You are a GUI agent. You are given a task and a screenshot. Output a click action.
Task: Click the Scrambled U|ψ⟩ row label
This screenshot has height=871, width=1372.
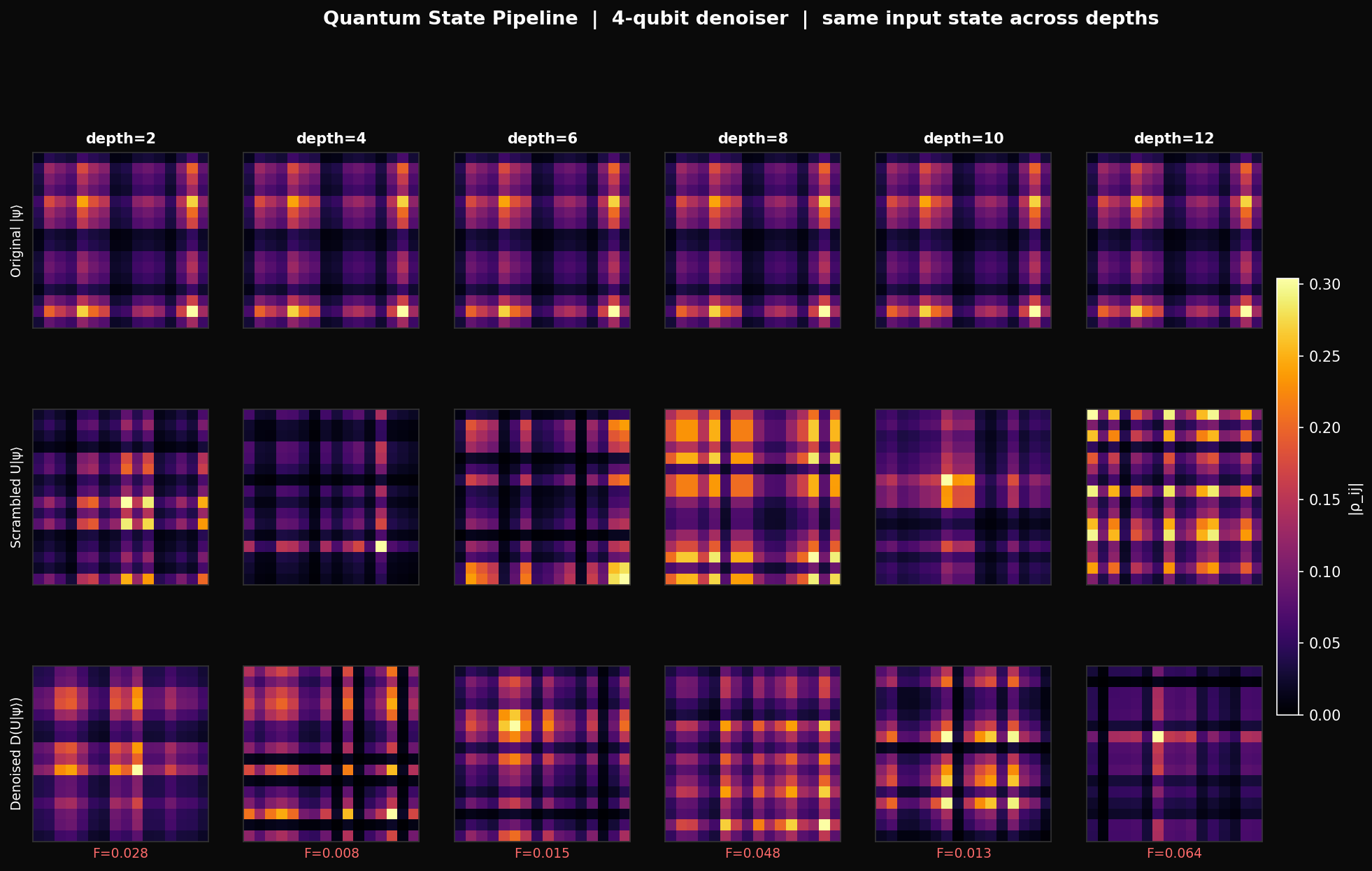coord(17,497)
